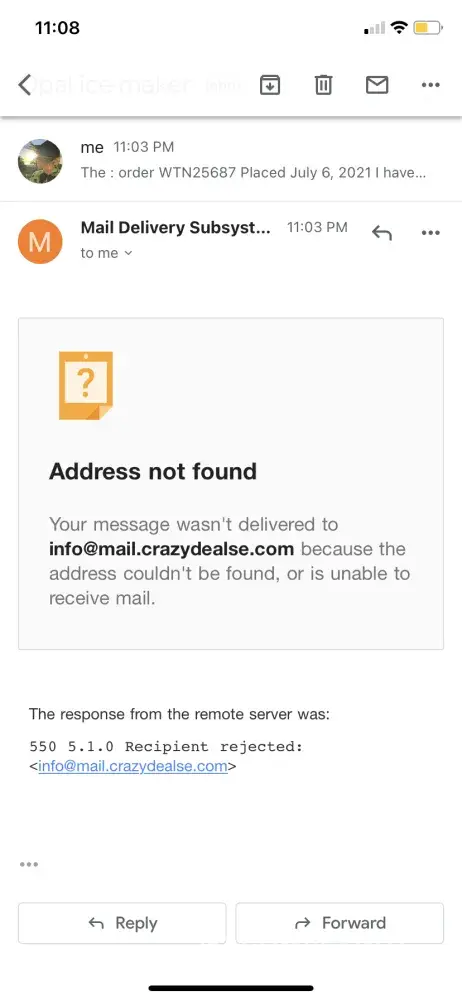The width and height of the screenshot is (462, 1000).
Task: Tap the yellow question-mark note image
Action: pos(86,385)
